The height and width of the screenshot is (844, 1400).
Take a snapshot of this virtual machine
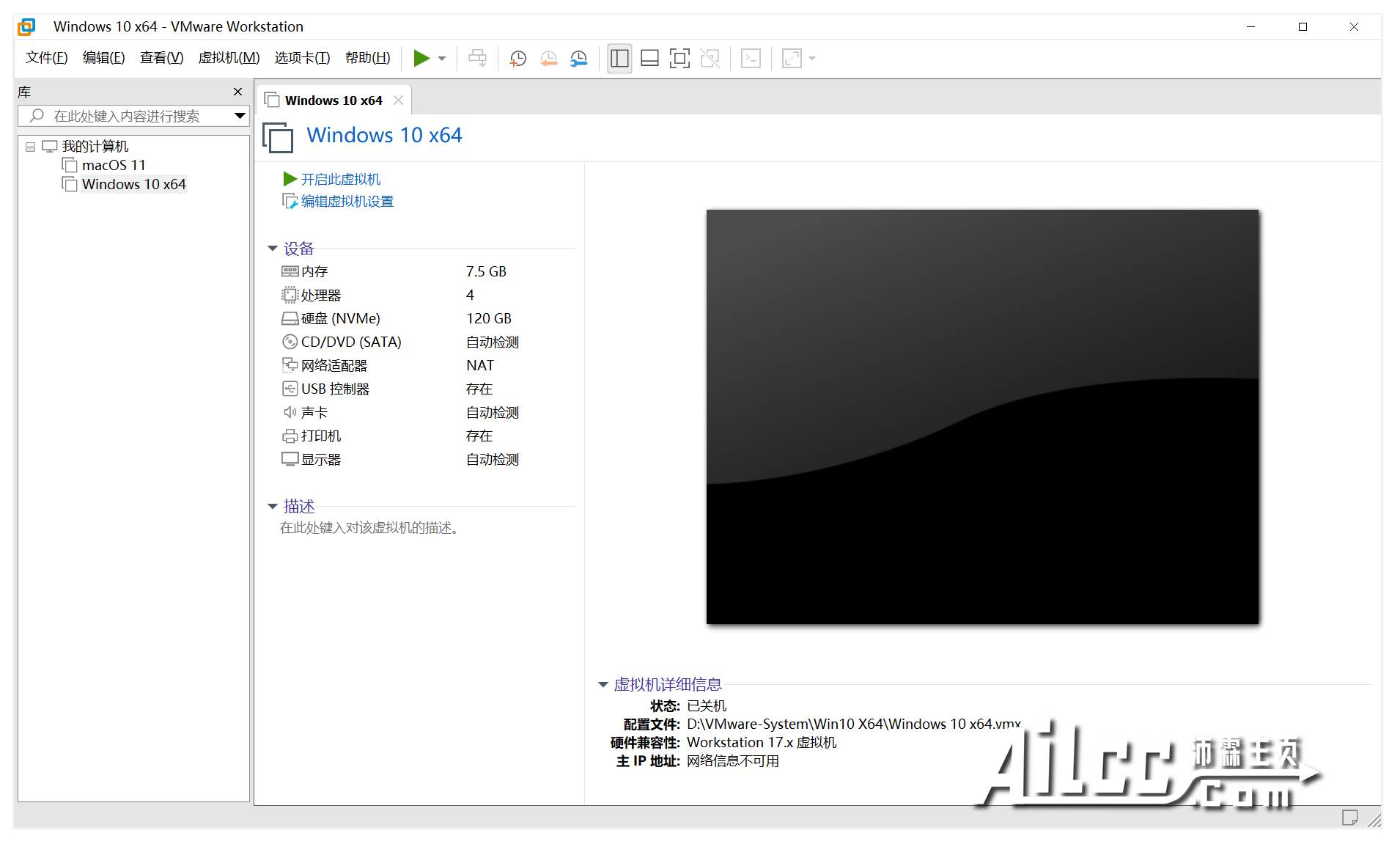[518, 58]
